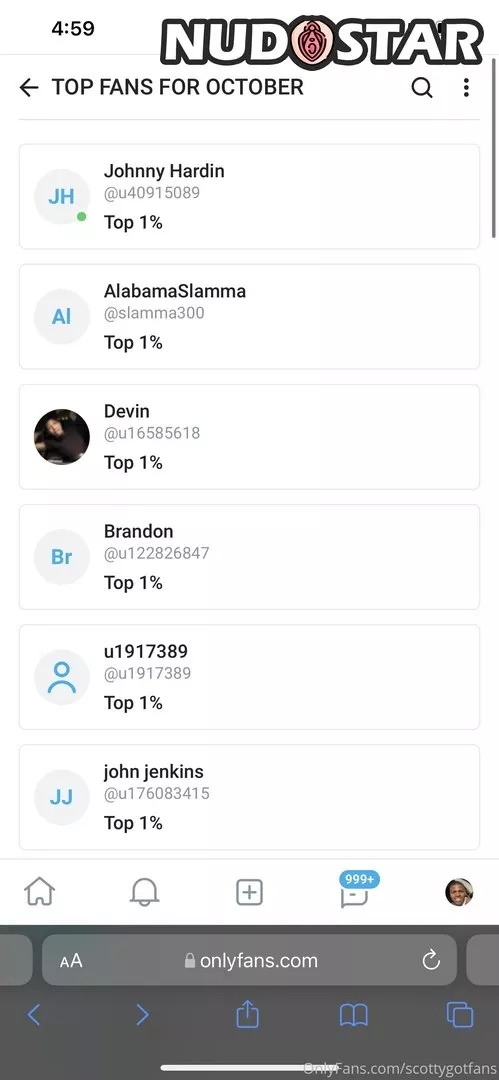Tap Devin's profile photo thumbnail
Image resolution: width=499 pixels, height=1080 pixels.
pos(62,437)
